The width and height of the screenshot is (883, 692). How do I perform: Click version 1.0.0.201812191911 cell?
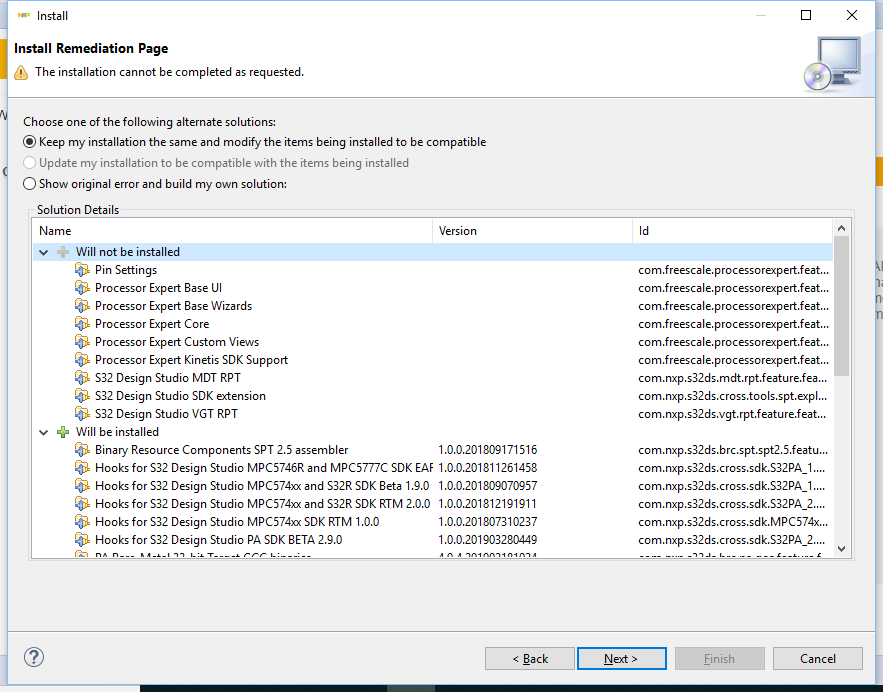tap(488, 504)
